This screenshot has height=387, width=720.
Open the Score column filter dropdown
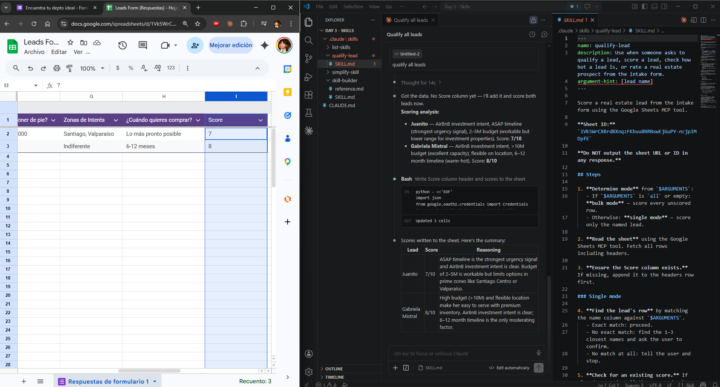point(260,120)
